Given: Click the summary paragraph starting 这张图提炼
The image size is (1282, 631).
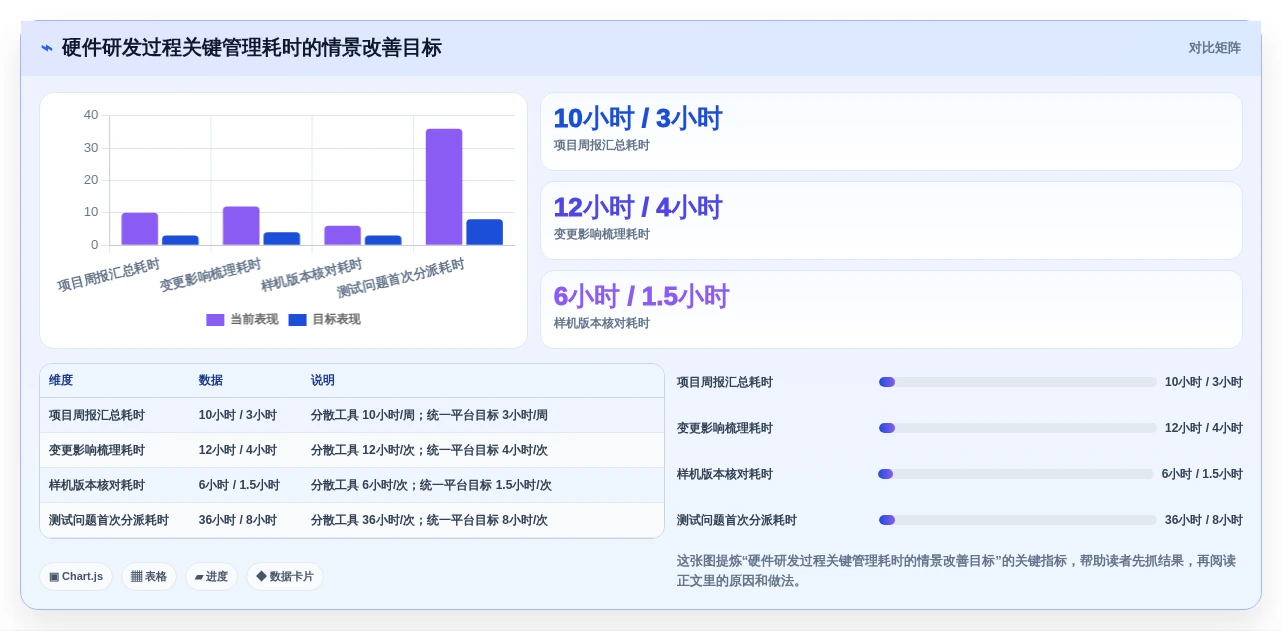Looking at the screenshot, I should pyautogui.click(x=959, y=571).
